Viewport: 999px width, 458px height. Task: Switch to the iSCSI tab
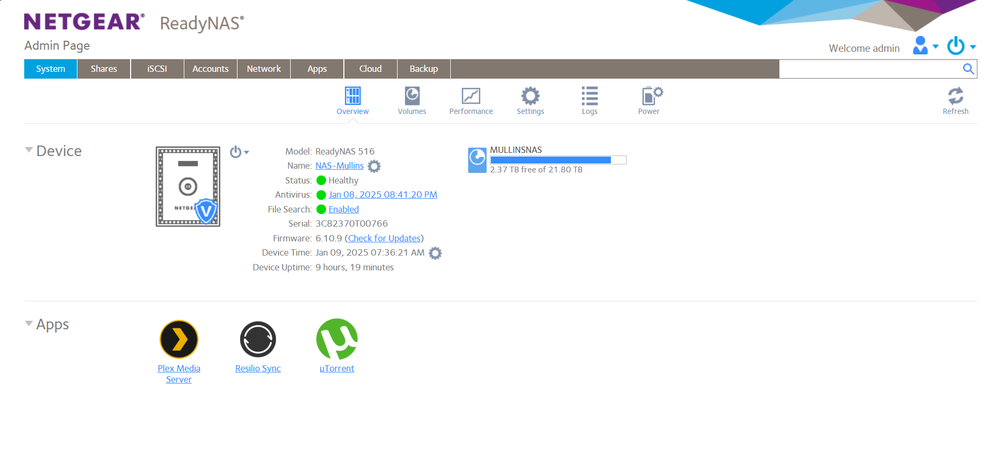pyautogui.click(x=157, y=69)
